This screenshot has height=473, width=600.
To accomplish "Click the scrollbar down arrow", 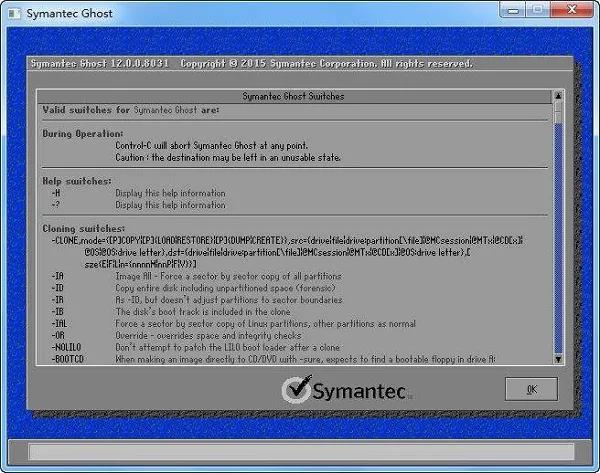I will click(557, 359).
